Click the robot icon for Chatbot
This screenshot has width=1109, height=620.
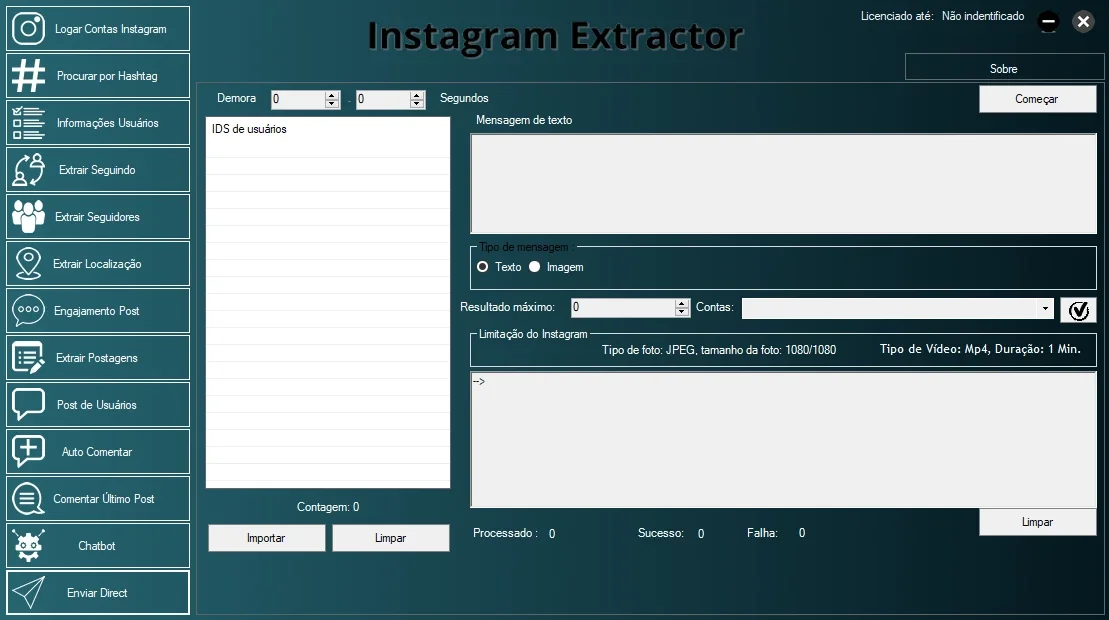[x=28, y=546]
